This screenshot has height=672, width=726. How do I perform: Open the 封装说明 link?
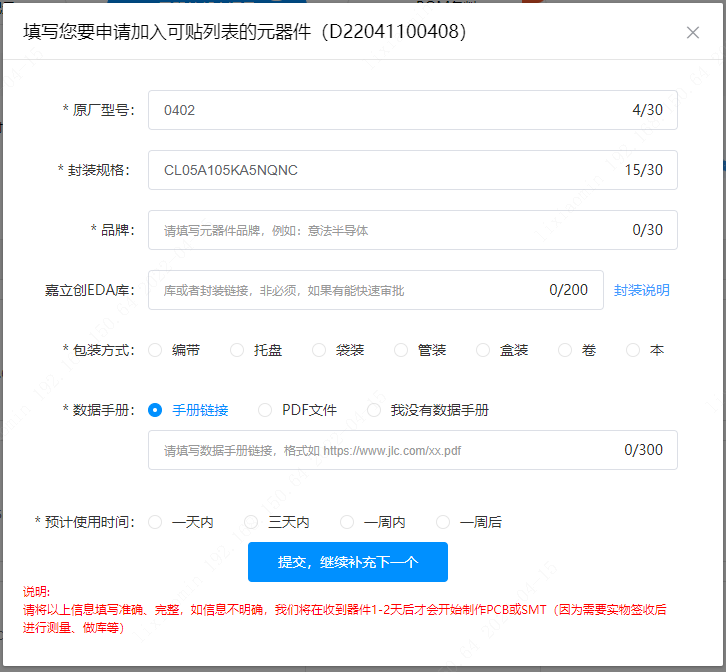(x=642, y=290)
